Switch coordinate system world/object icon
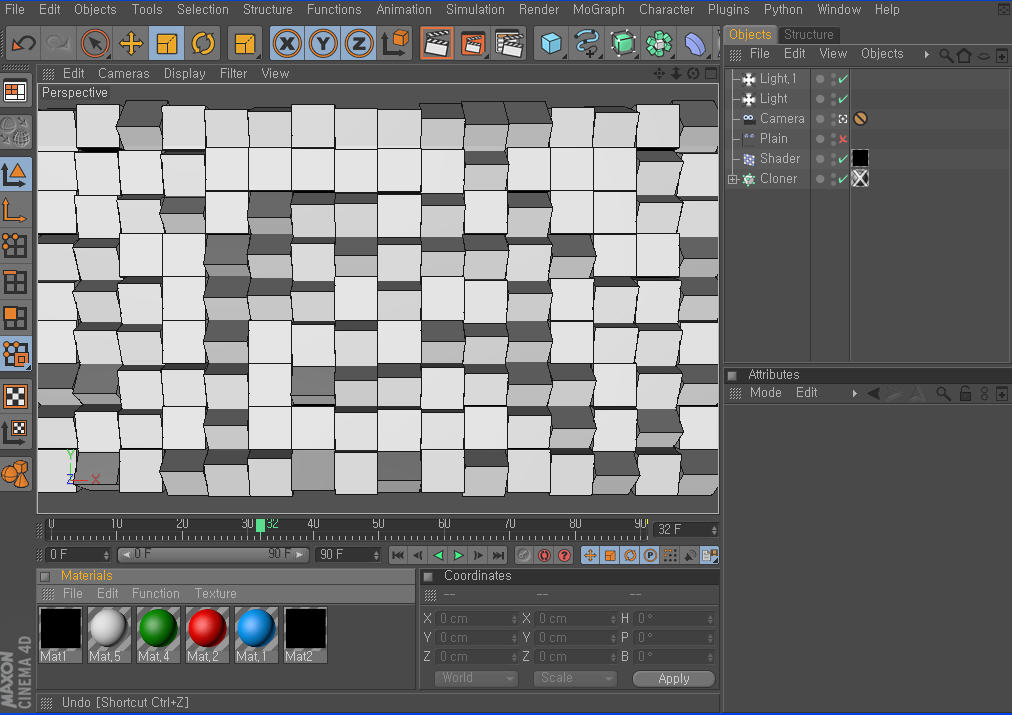1012x715 pixels. [395, 43]
